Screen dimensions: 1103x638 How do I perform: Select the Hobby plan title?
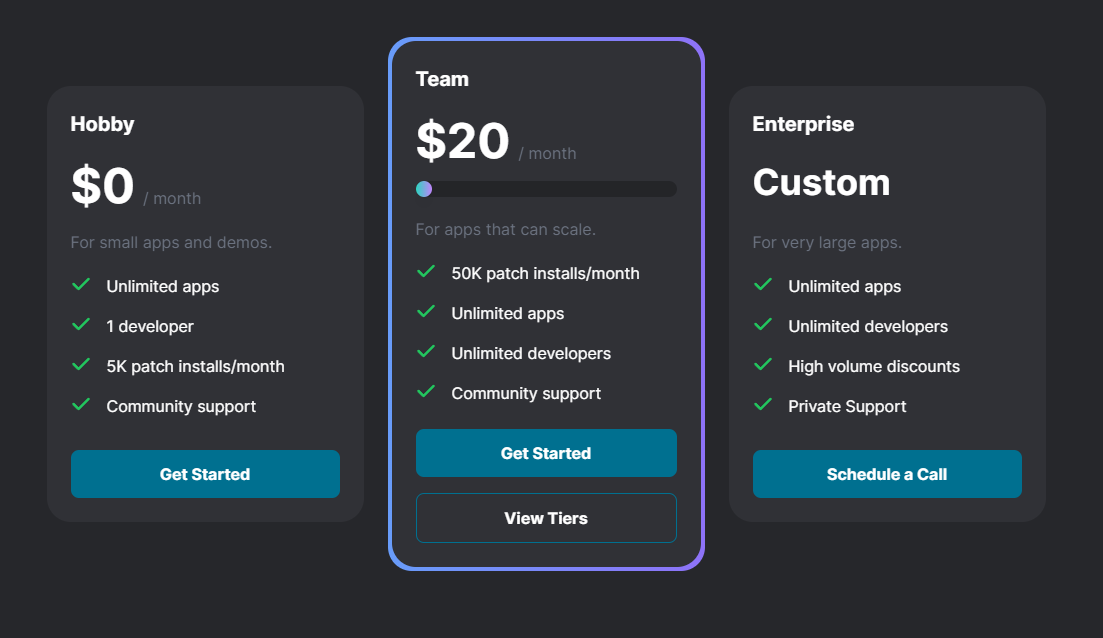(x=102, y=124)
